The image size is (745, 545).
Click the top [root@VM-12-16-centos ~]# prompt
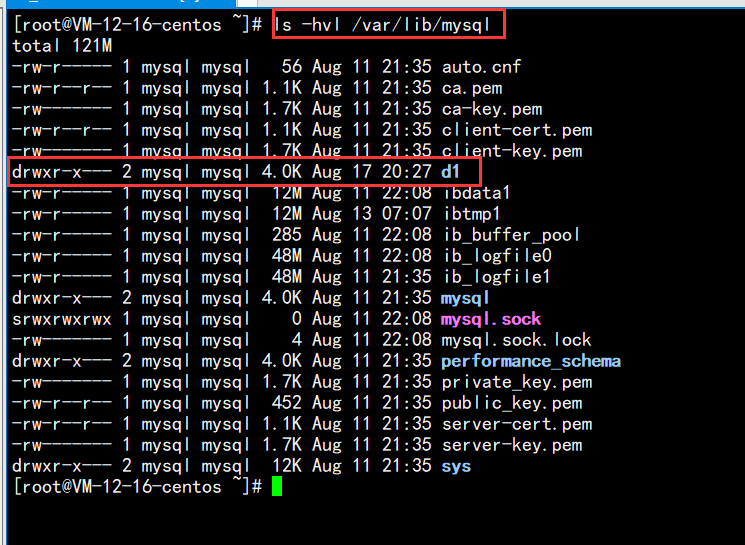137,25
